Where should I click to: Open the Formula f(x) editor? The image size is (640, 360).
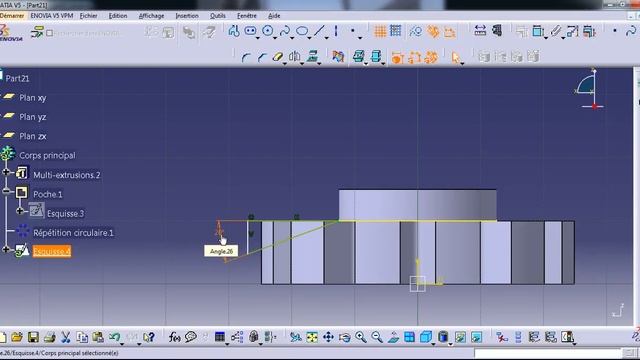click(175, 337)
